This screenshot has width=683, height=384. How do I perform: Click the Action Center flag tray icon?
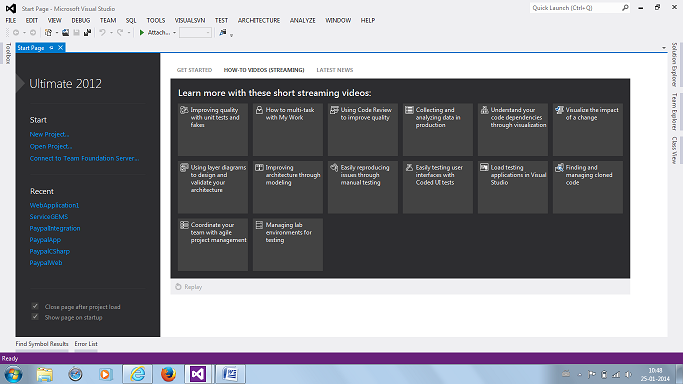tap(592, 374)
